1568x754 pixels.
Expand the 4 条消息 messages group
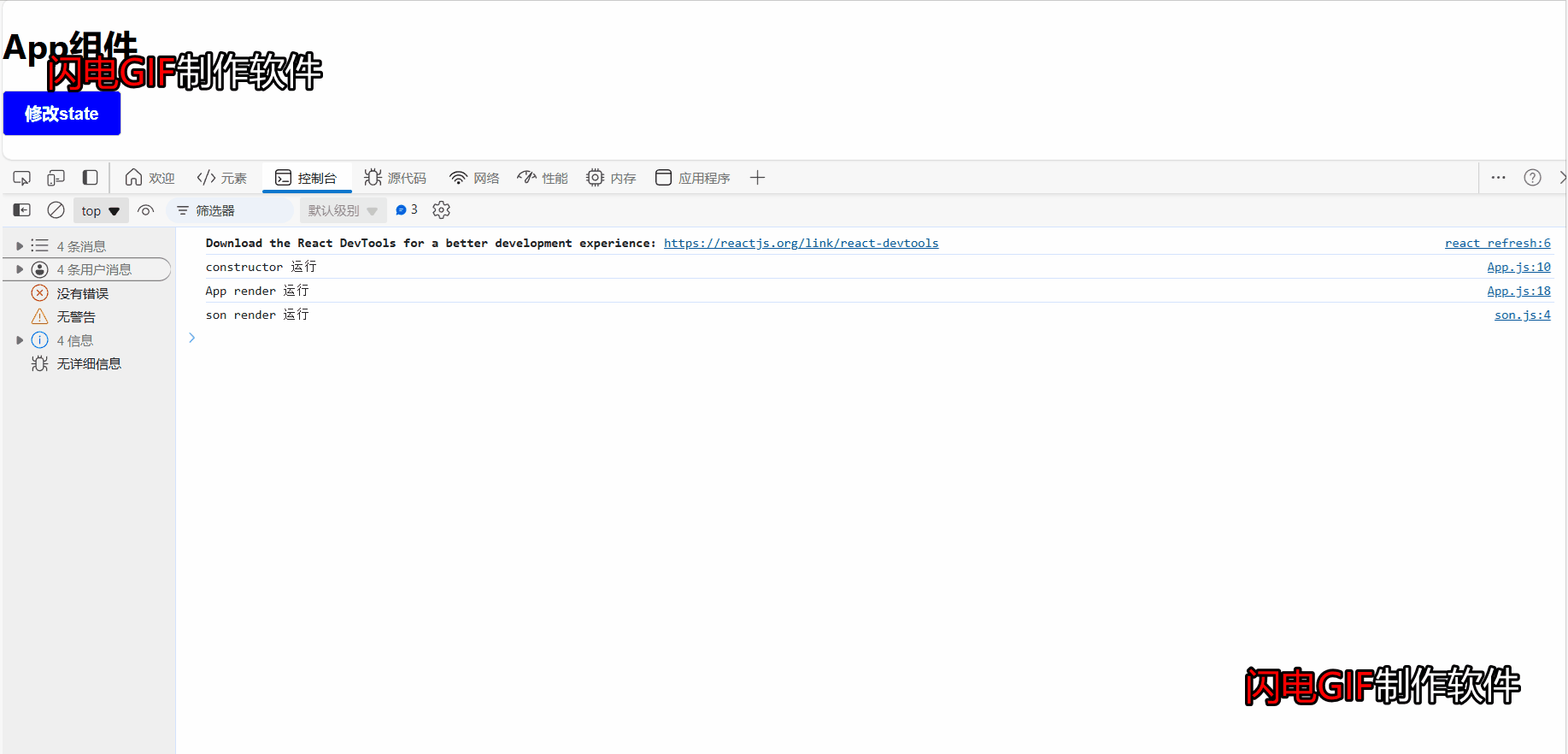[19, 246]
